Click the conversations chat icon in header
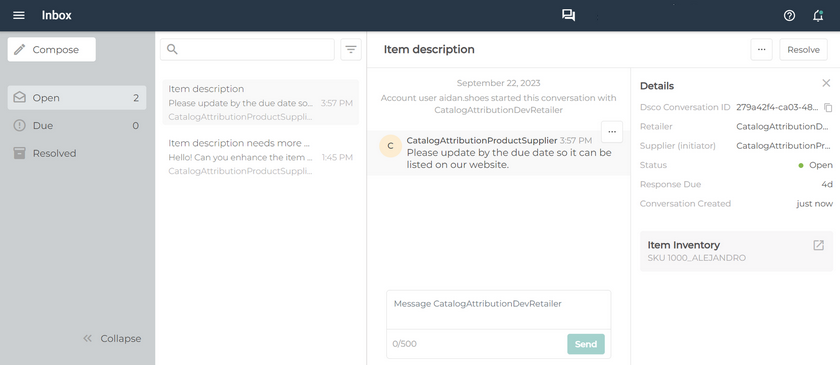840x365 pixels. [x=568, y=16]
